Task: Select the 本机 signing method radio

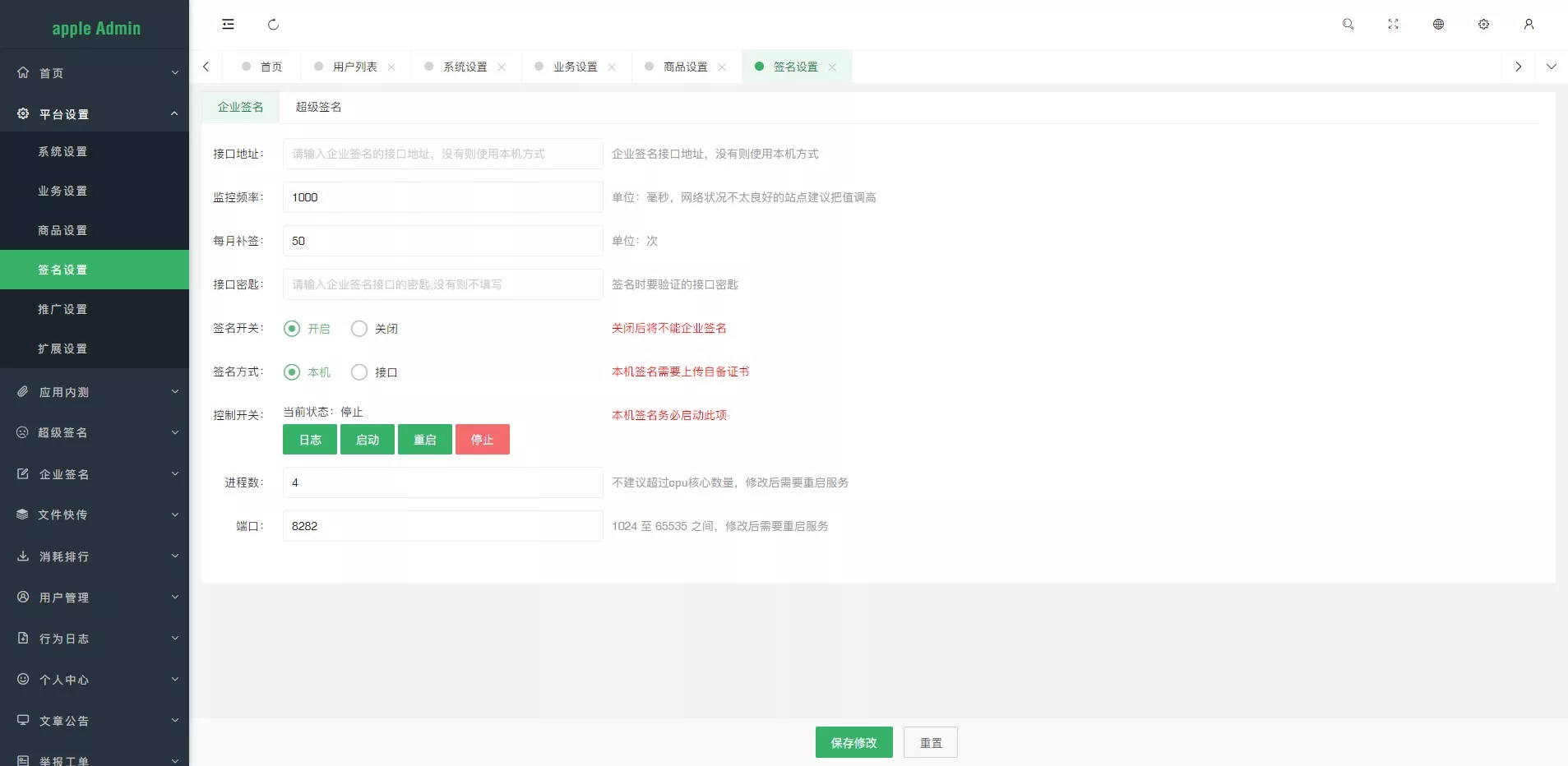Action: click(292, 372)
